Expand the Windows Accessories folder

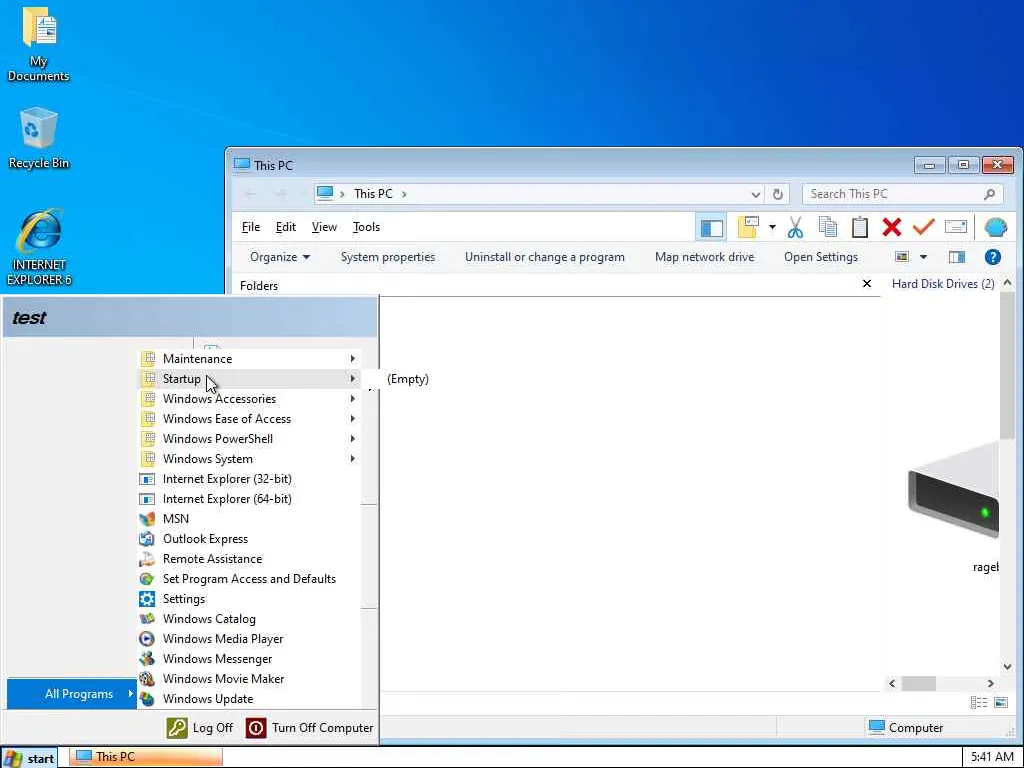pos(249,398)
